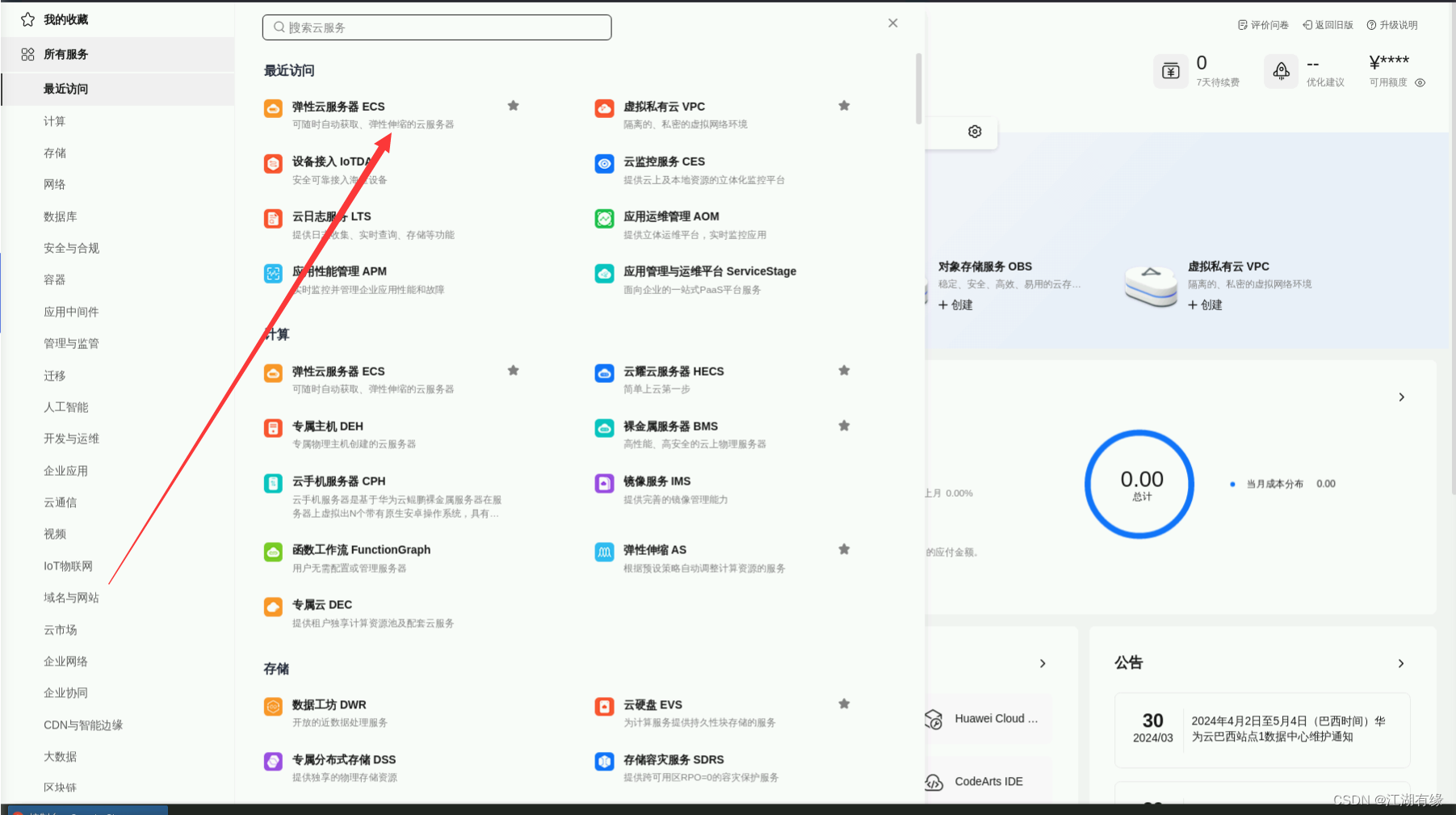Toggle favorite star for 裸金属服务器 BMS
This screenshot has height=815, width=1456.
(x=844, y=426)
